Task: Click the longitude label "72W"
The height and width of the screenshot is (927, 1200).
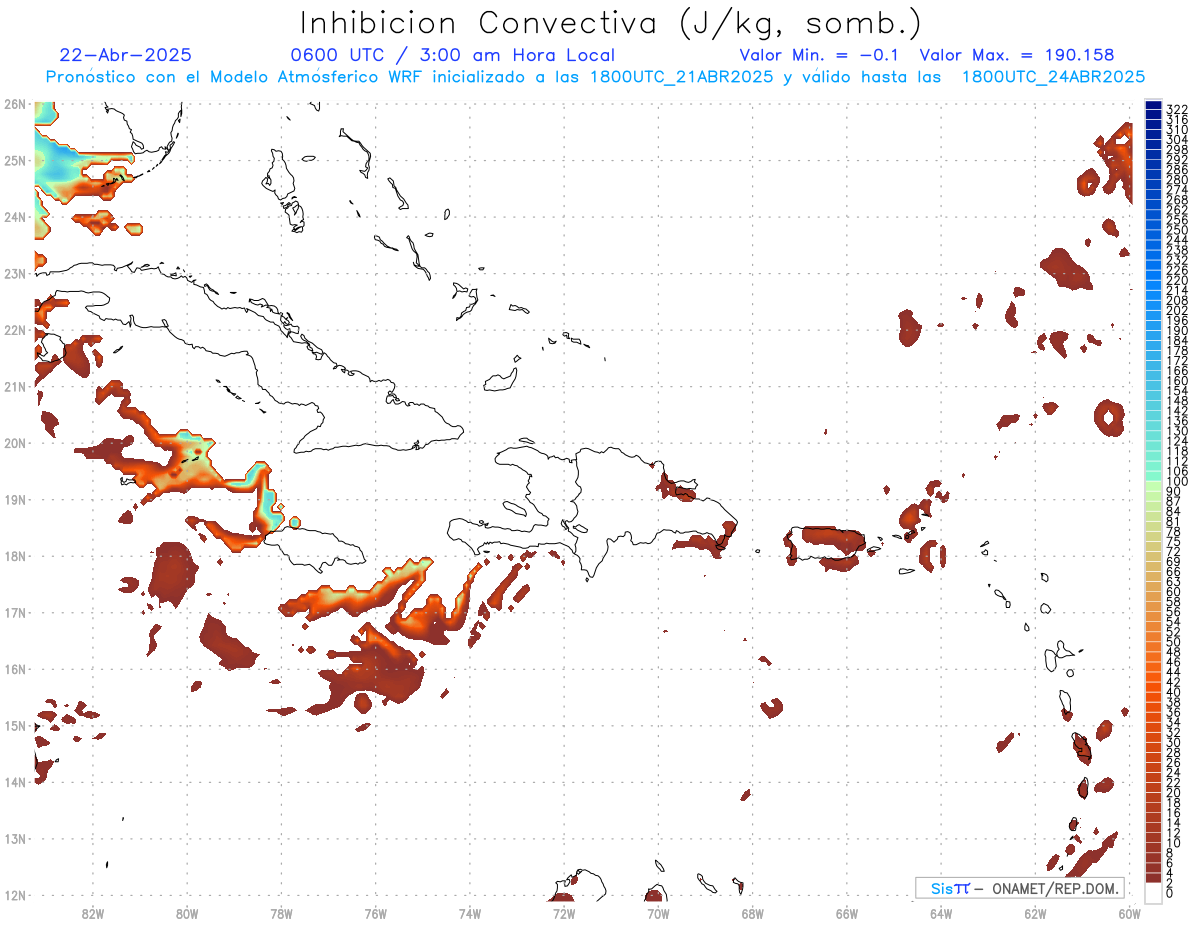Action: [564, 913]
